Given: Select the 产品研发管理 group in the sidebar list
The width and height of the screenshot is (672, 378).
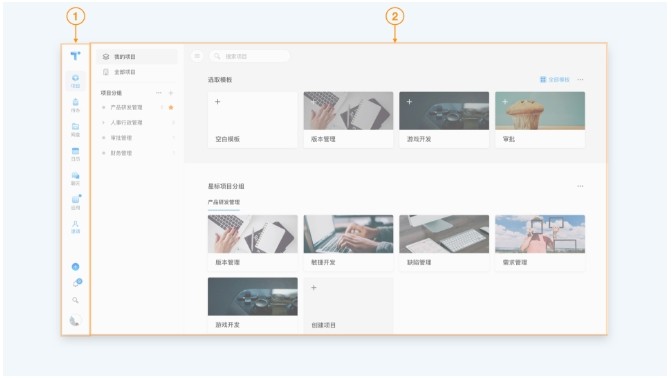Looking at the screenshot, I should (x=126, y=108).
